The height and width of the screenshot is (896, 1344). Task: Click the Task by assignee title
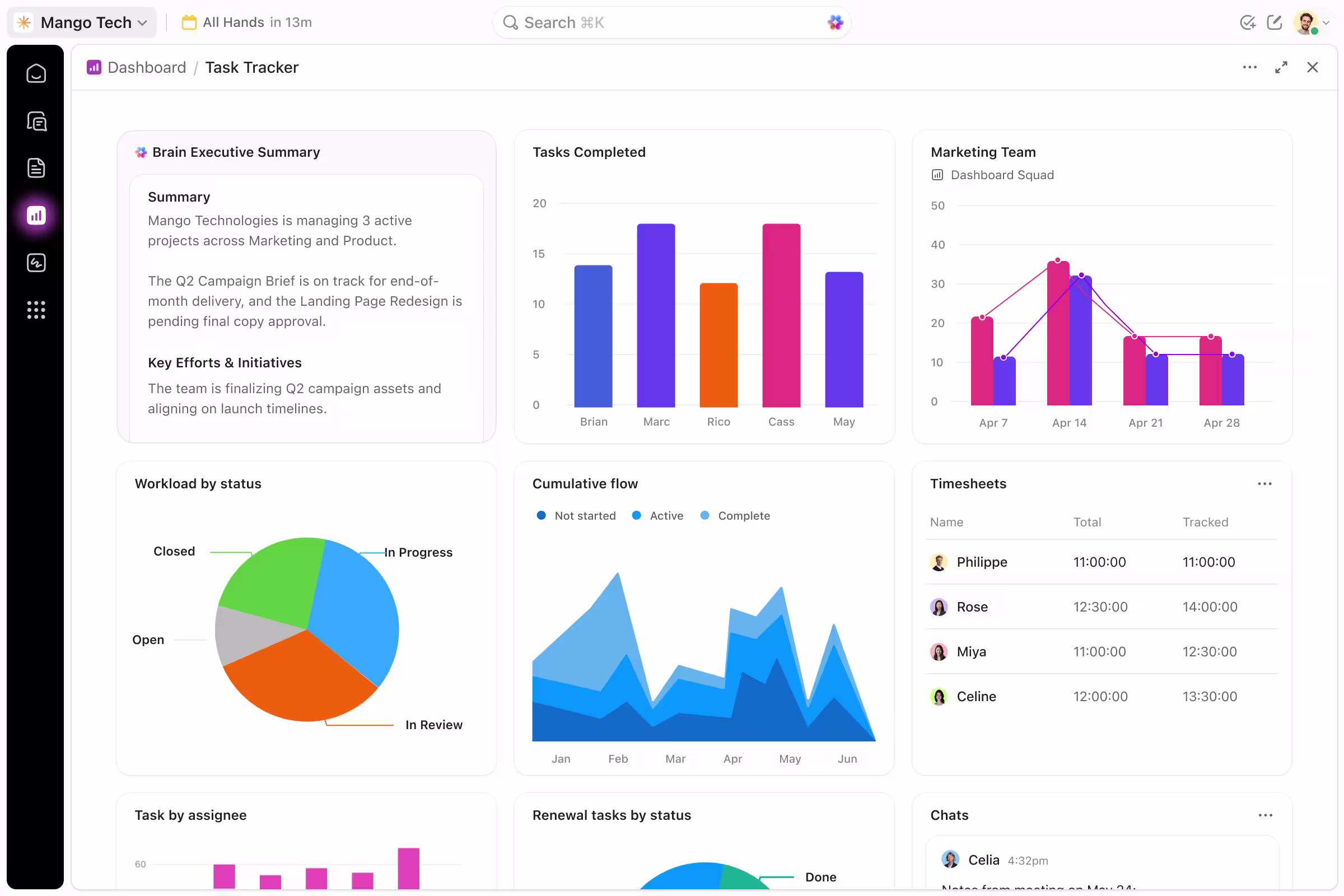click(x=190, y=815)
